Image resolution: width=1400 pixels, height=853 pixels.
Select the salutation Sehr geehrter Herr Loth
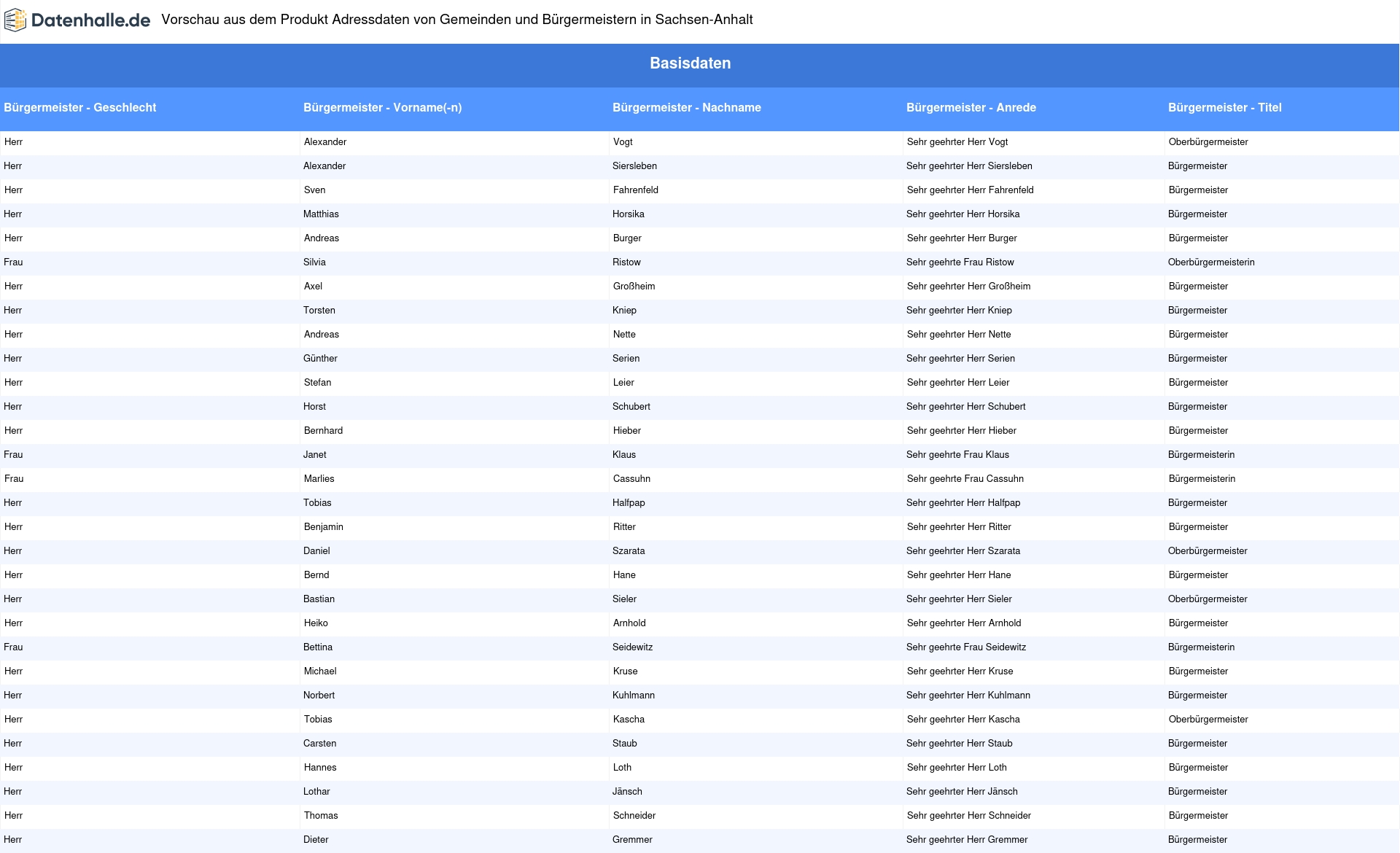point(957,768)
